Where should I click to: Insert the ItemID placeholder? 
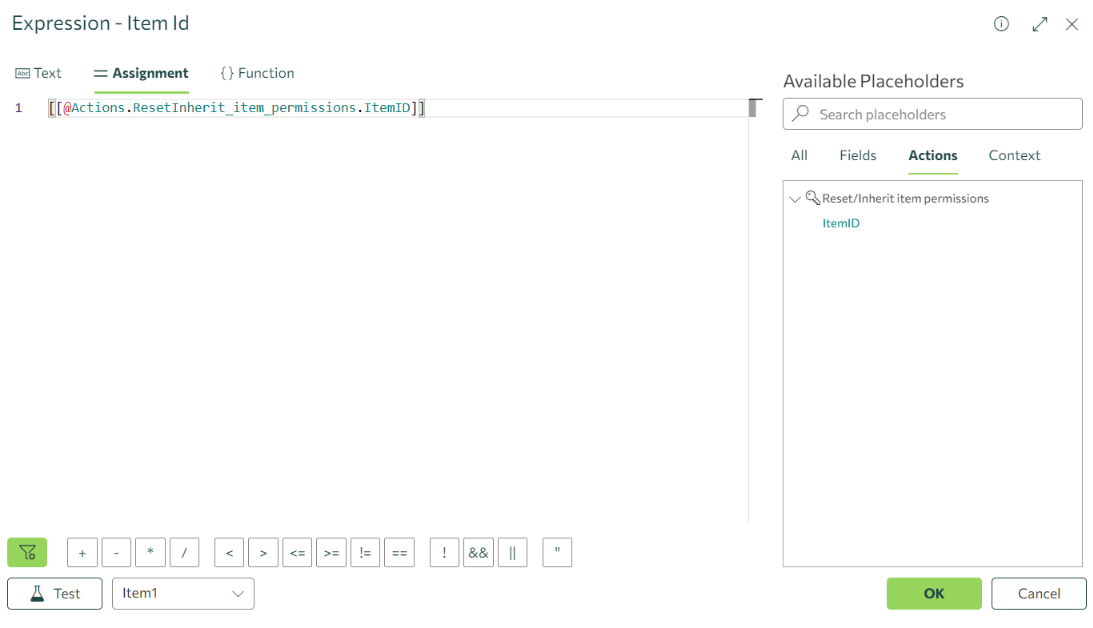841,223
